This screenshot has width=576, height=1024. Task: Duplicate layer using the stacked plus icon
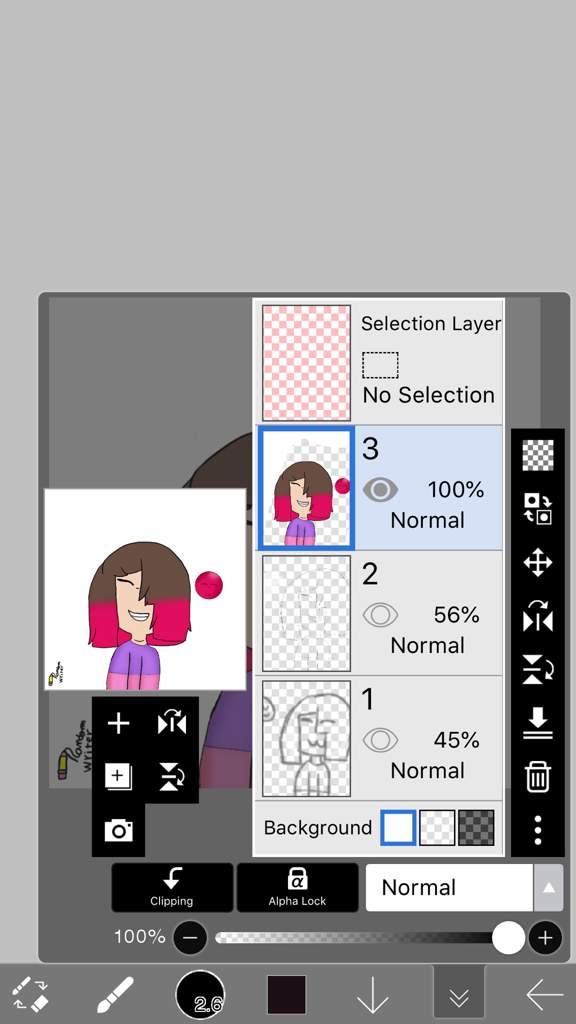118,777
